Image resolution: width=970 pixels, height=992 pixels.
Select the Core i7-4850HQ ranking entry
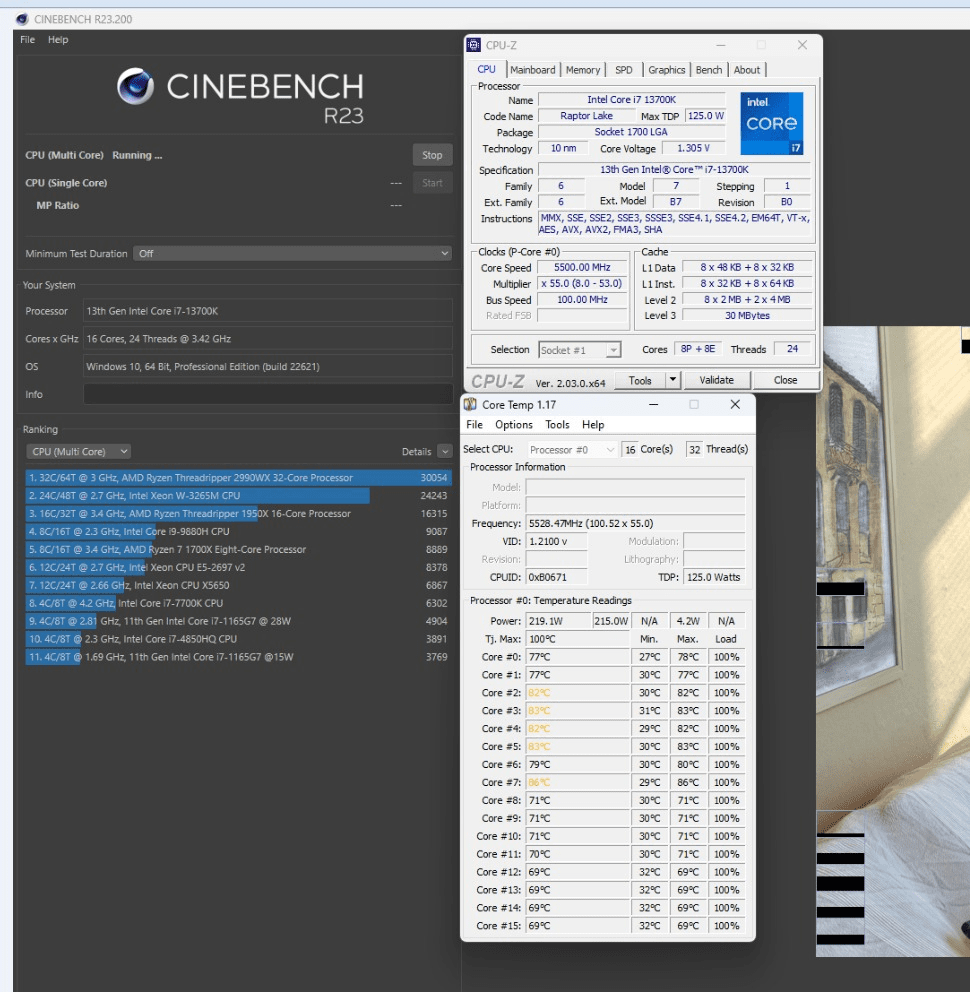[239, 639]
